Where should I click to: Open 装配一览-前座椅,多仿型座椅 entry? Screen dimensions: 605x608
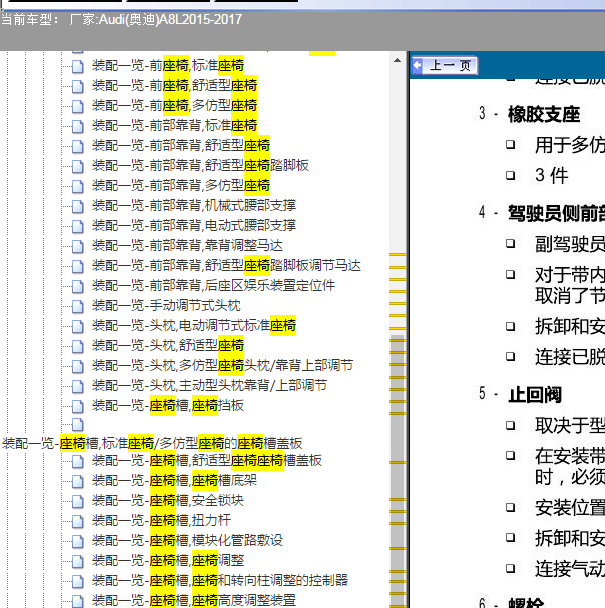[175, 105]
